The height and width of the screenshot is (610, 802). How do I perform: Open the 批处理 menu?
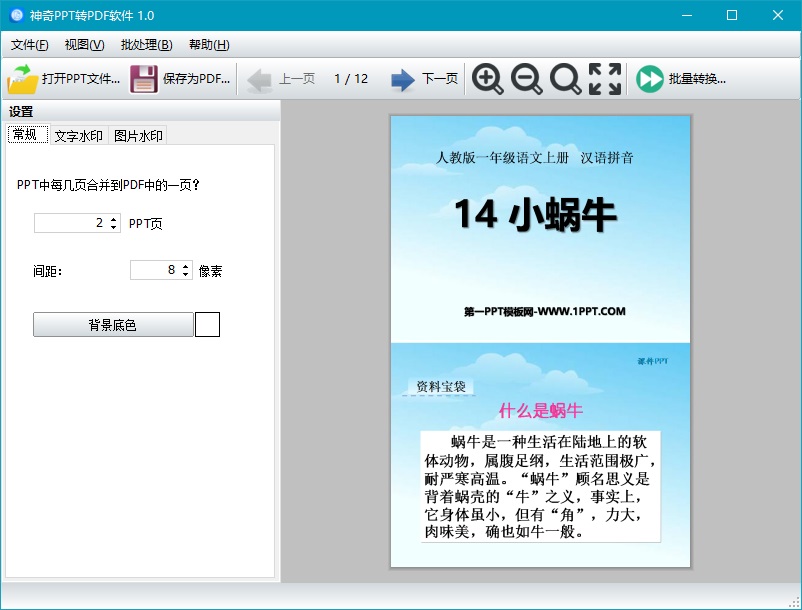[x=146, y=44]
